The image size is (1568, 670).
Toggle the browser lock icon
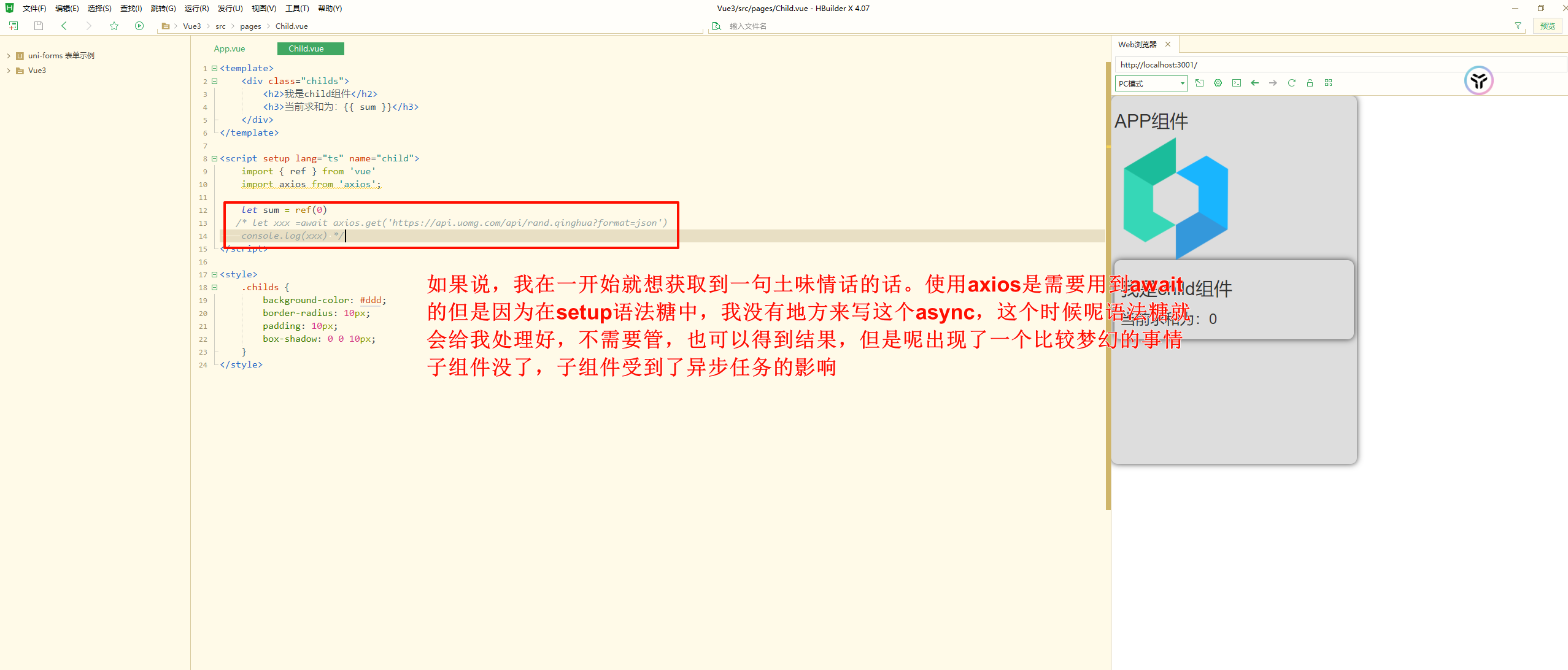(x=1310, y=83)
